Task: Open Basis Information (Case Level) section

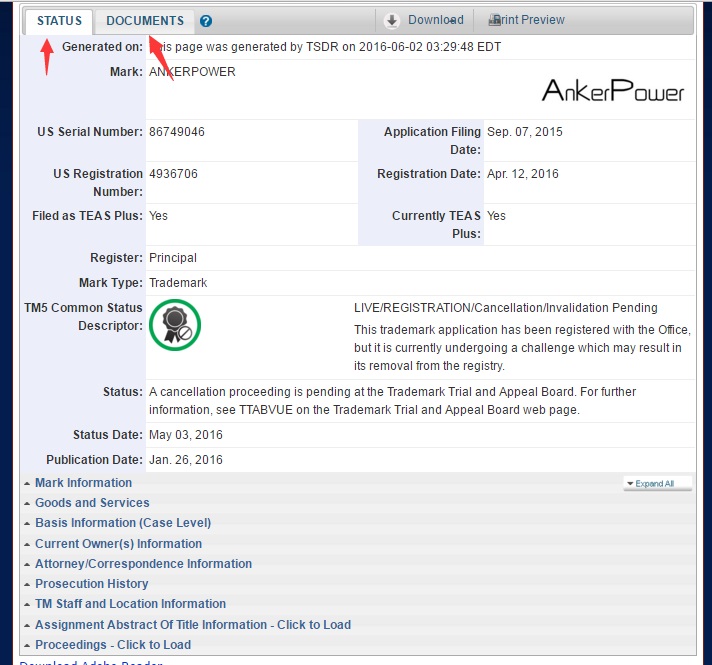Action: click(122, 523)
